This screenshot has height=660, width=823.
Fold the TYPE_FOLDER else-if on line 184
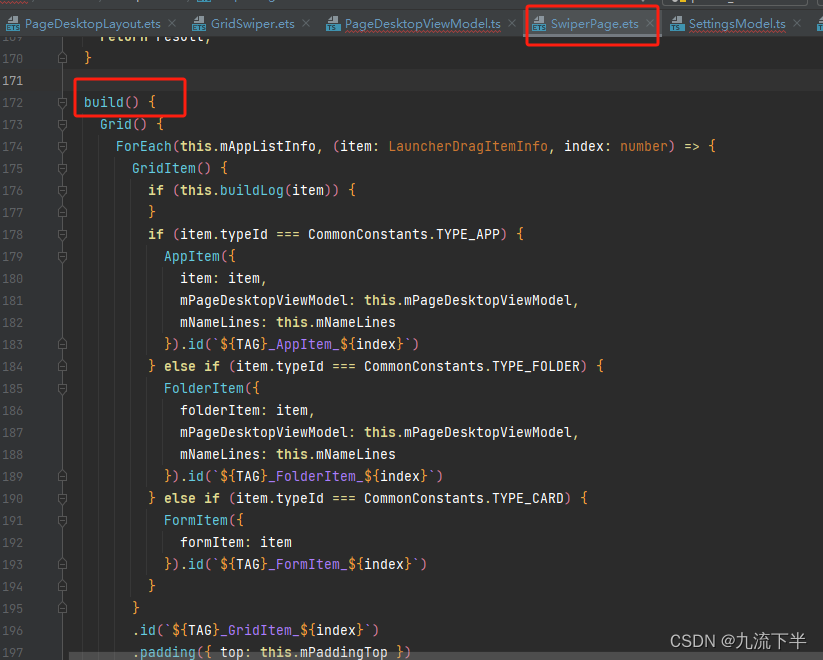(62, 366)
